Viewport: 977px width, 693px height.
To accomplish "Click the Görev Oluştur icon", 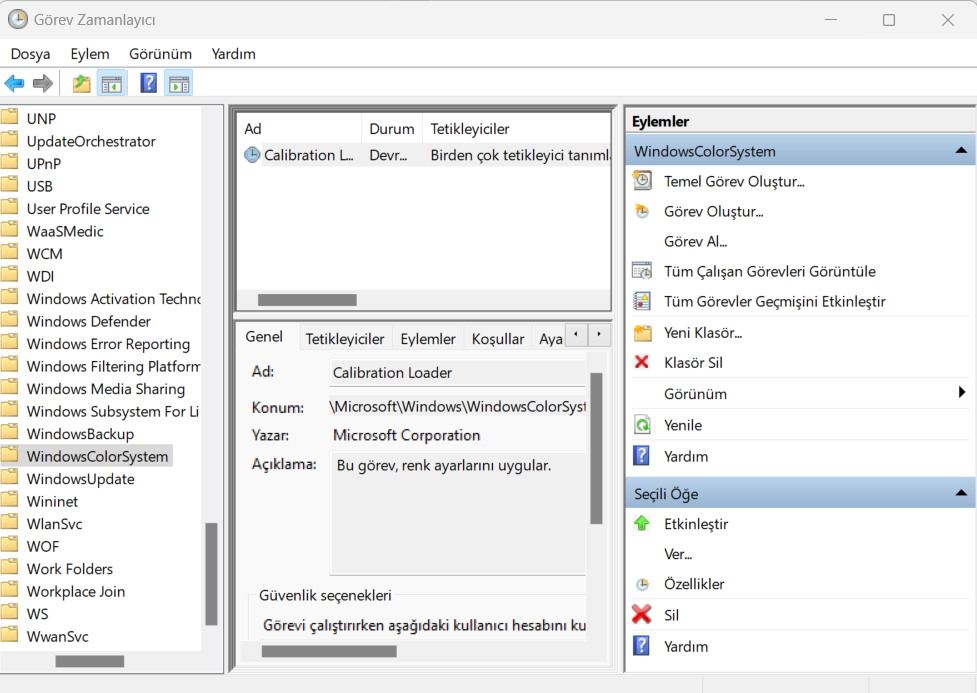I will (642, 211).
